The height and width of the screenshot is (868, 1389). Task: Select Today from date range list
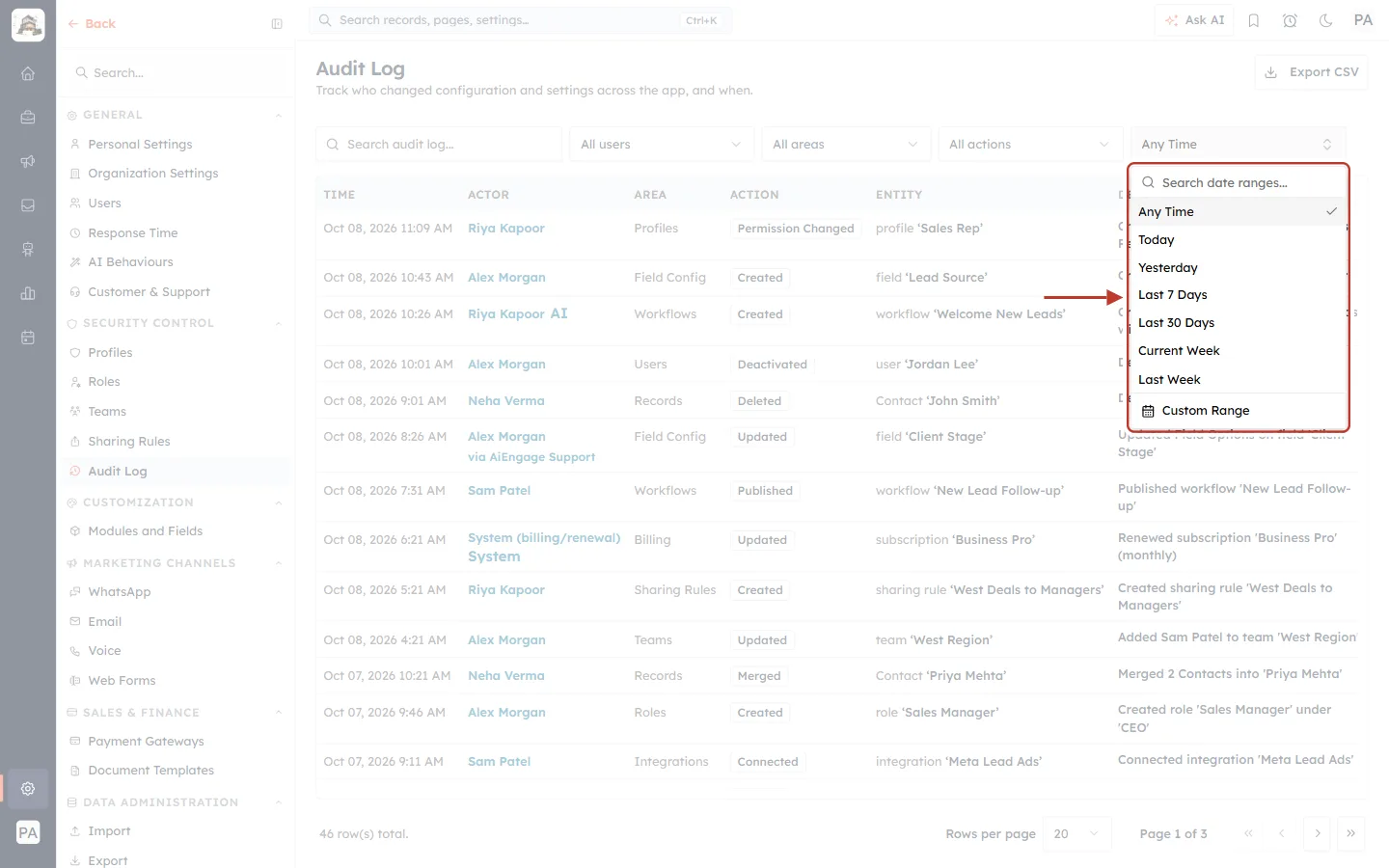tap(1238, 240)
